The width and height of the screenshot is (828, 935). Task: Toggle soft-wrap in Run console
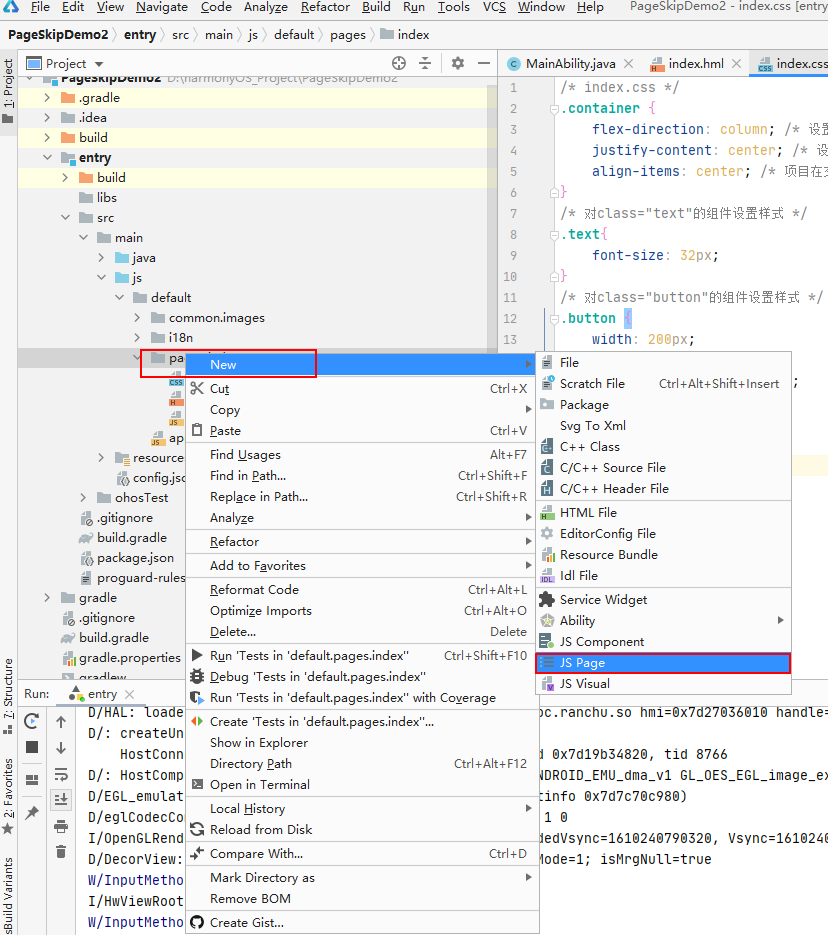click(61, 773)
